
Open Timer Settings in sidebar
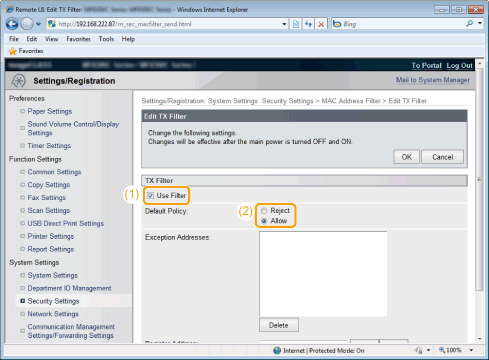tap(49, 146)
